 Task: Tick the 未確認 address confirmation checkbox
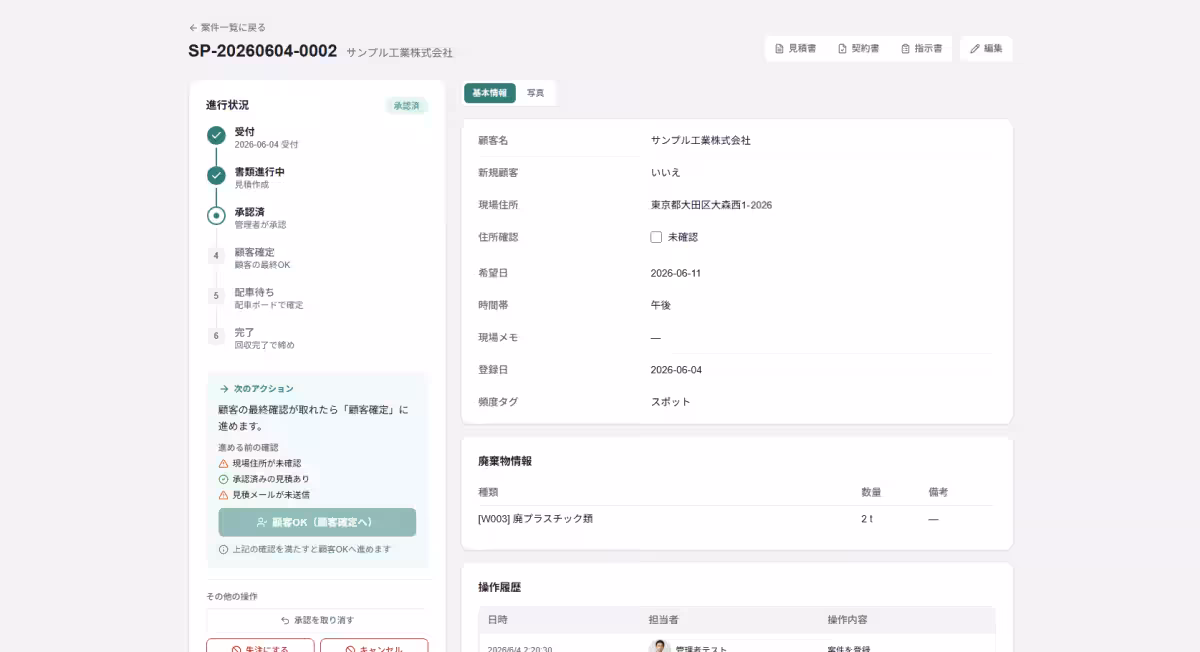click(x=656, y=237)
